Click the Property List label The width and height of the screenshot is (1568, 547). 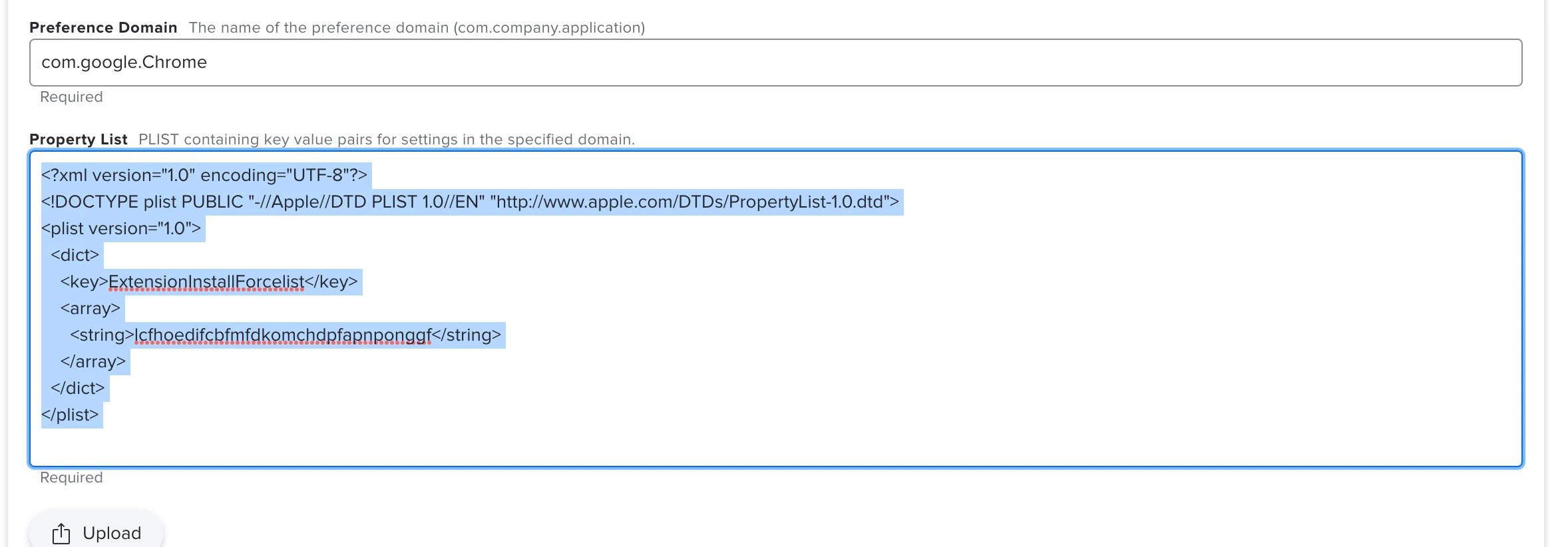click(x=79, y=140)
